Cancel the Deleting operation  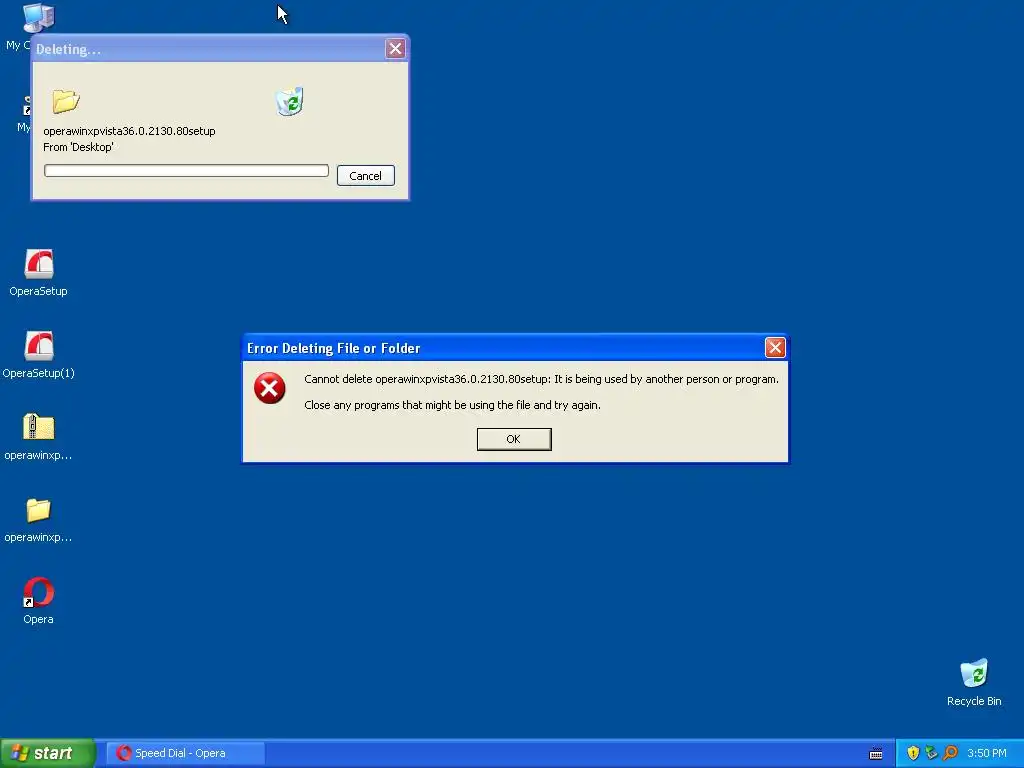pos(366,176)
